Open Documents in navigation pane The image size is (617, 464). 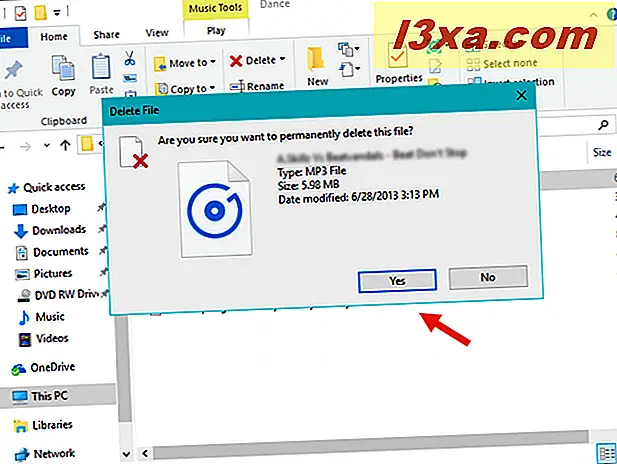[x=52, y=252]
